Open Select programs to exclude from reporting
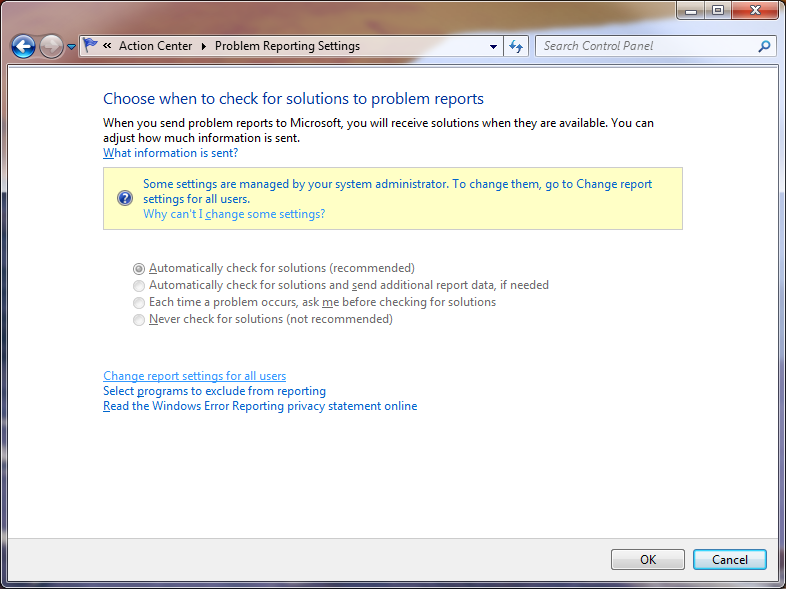This screenshot has height=589, width=786. pyautogui.click(x=215, y=391)
